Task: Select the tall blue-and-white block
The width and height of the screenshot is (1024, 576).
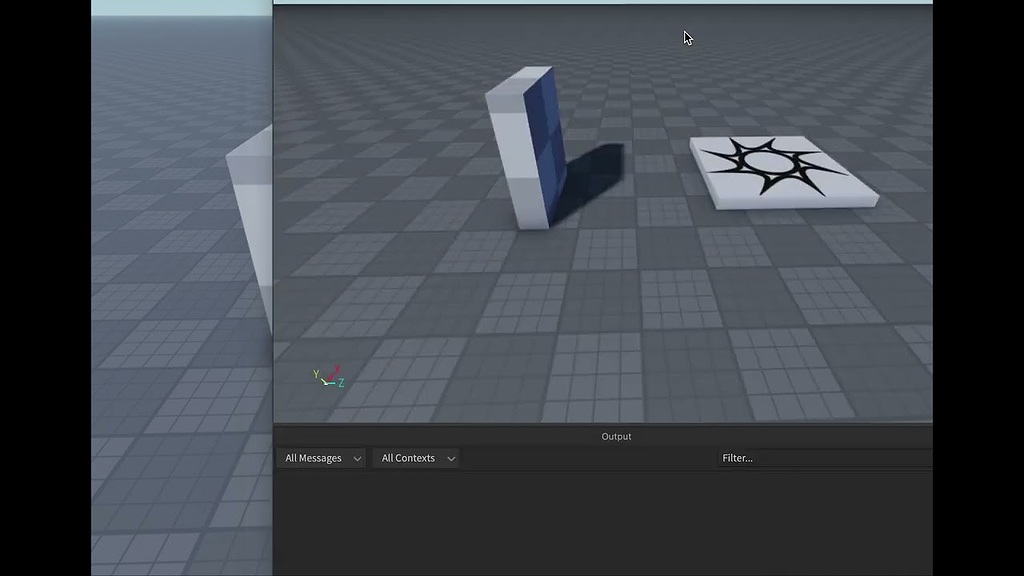Action: (520, 150)
